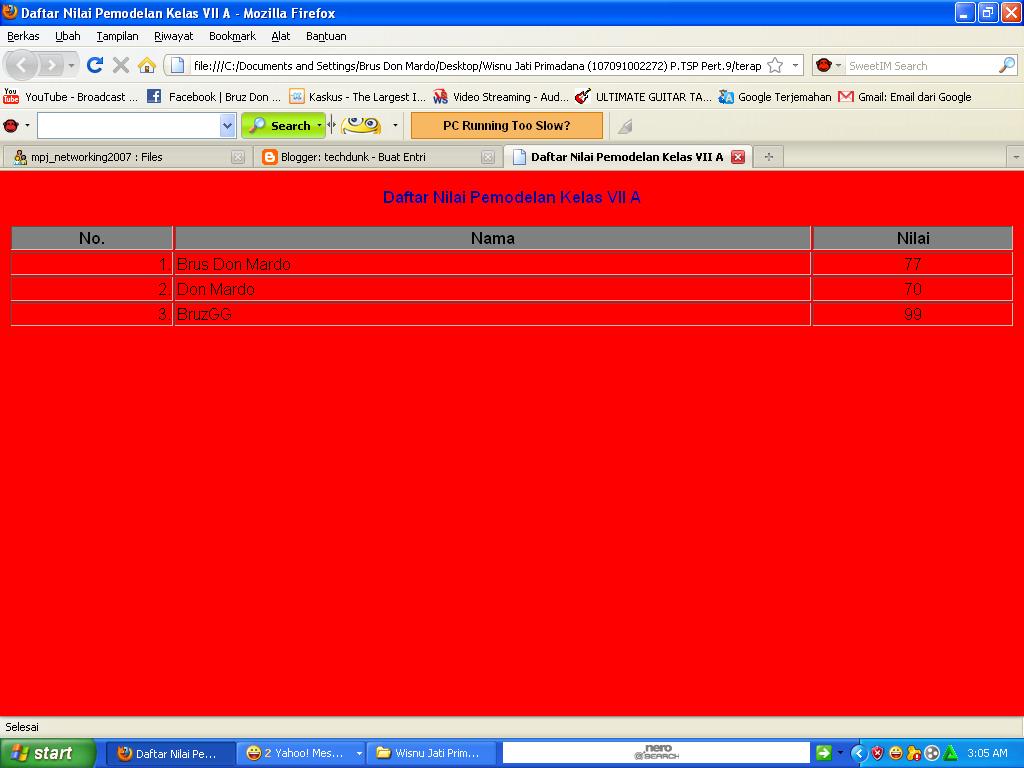
Task: Bookmark this page with the star icon
Action: (775, 65)
